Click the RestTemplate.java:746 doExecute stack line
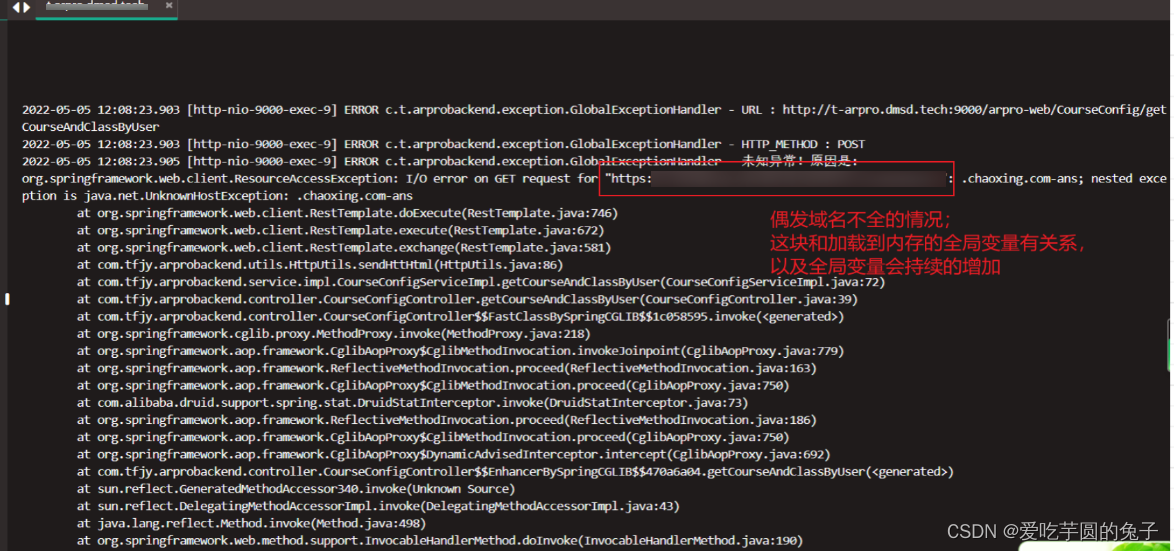Viewport: 1174px width, 551px height. click(x=347, y=213)
